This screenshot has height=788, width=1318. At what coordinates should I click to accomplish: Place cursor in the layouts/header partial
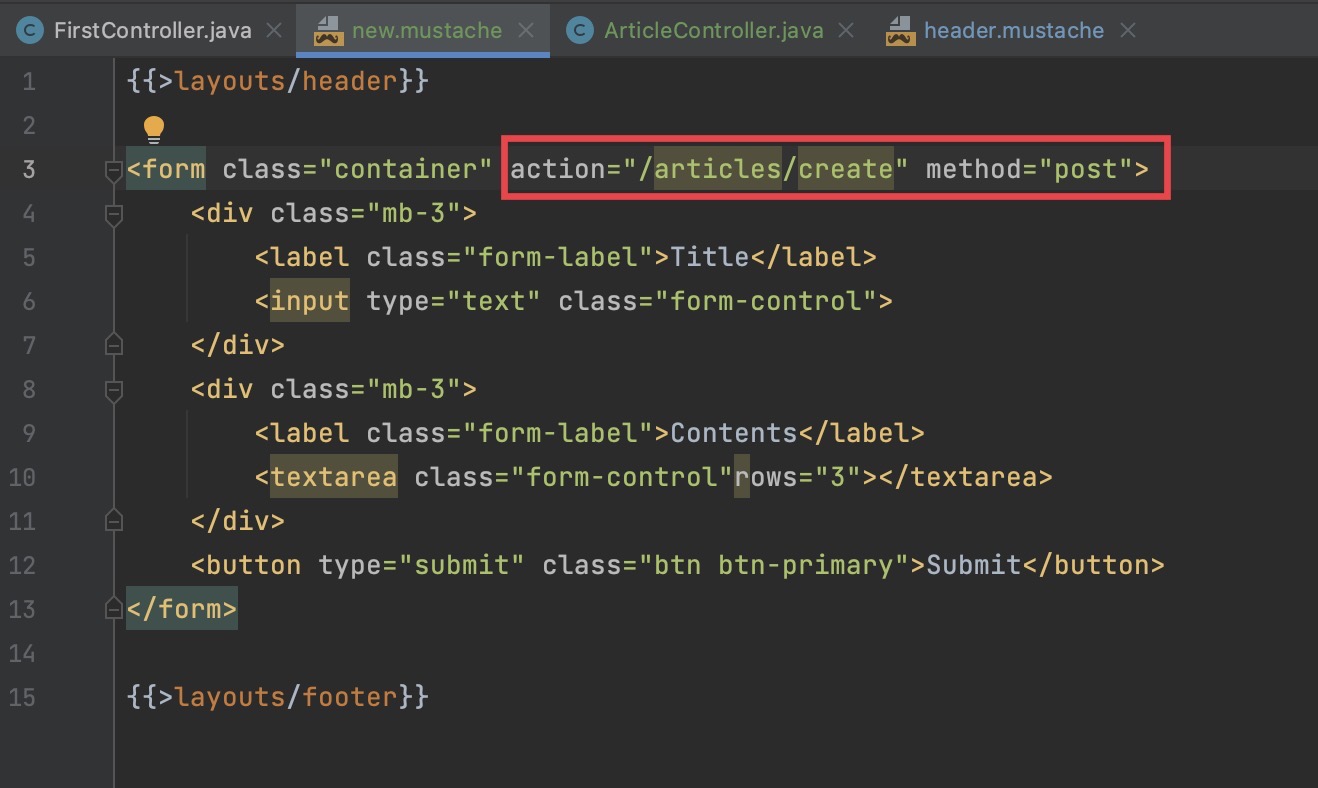[286, 81]
